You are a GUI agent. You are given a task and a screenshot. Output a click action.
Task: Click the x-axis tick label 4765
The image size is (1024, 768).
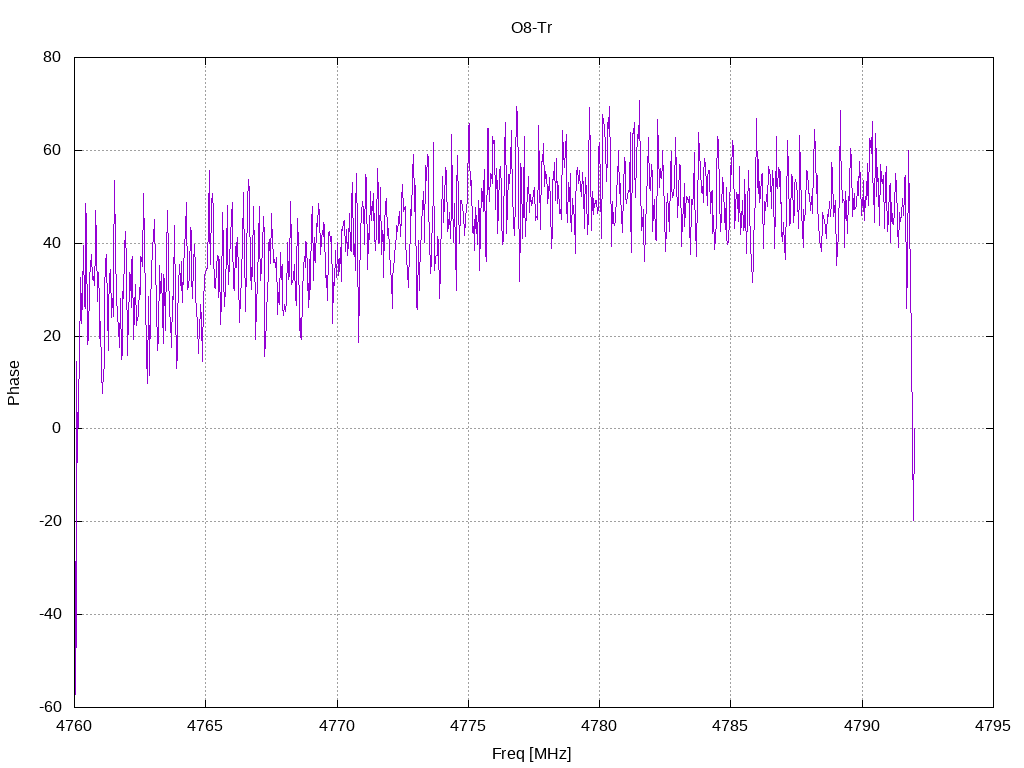tap(205, 726)
